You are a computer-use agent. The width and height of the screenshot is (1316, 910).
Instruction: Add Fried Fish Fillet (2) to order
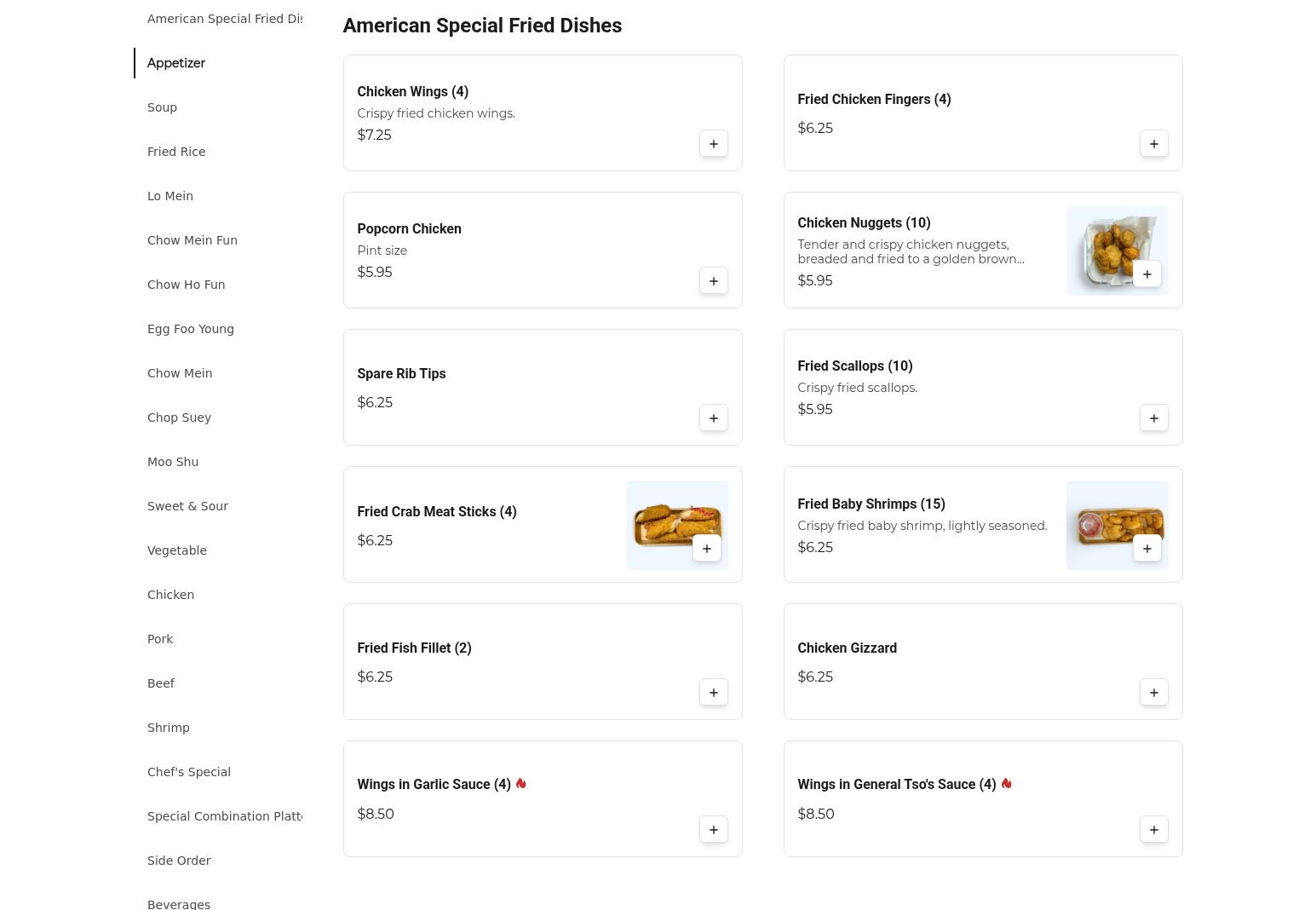pos(713,693)
